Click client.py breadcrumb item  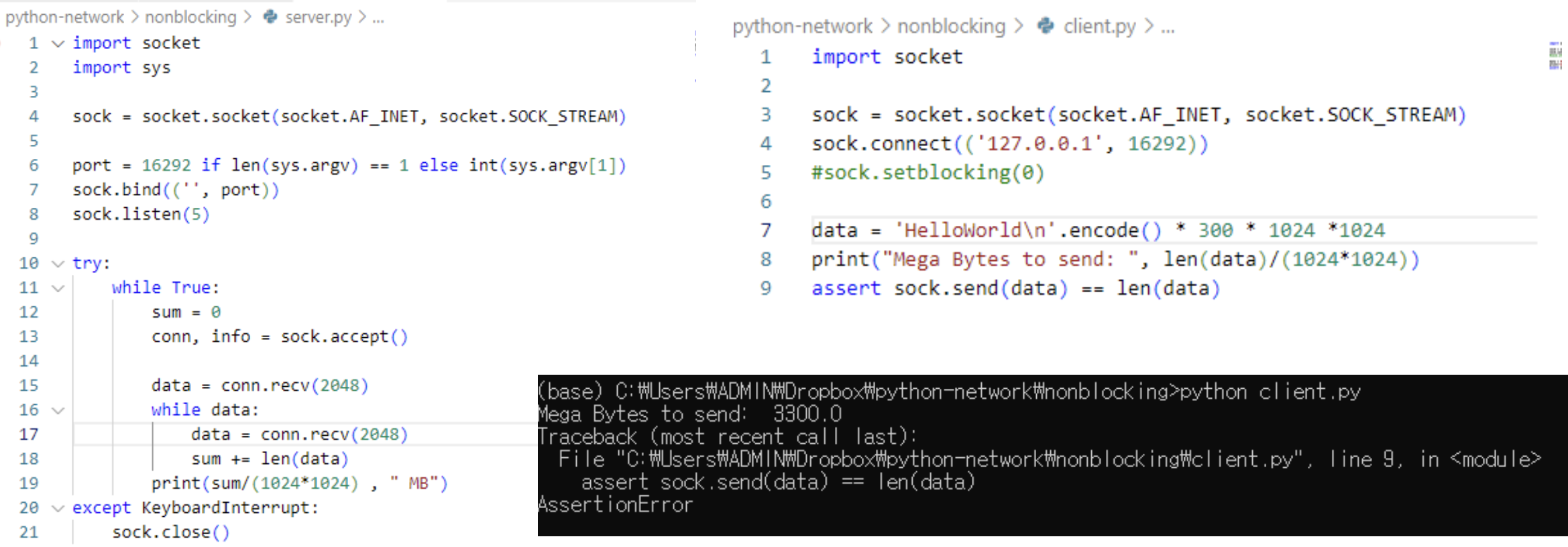pyautogui.click(x=1099, y=26)
